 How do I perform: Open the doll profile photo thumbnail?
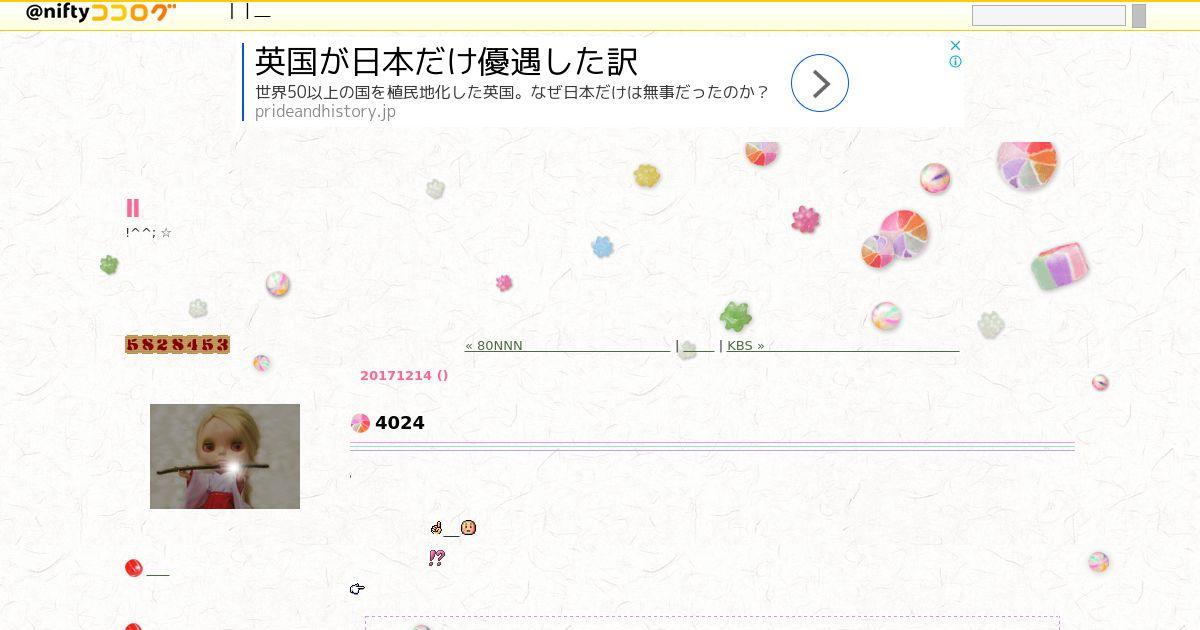pyautogui.click(x=225, y=456)
